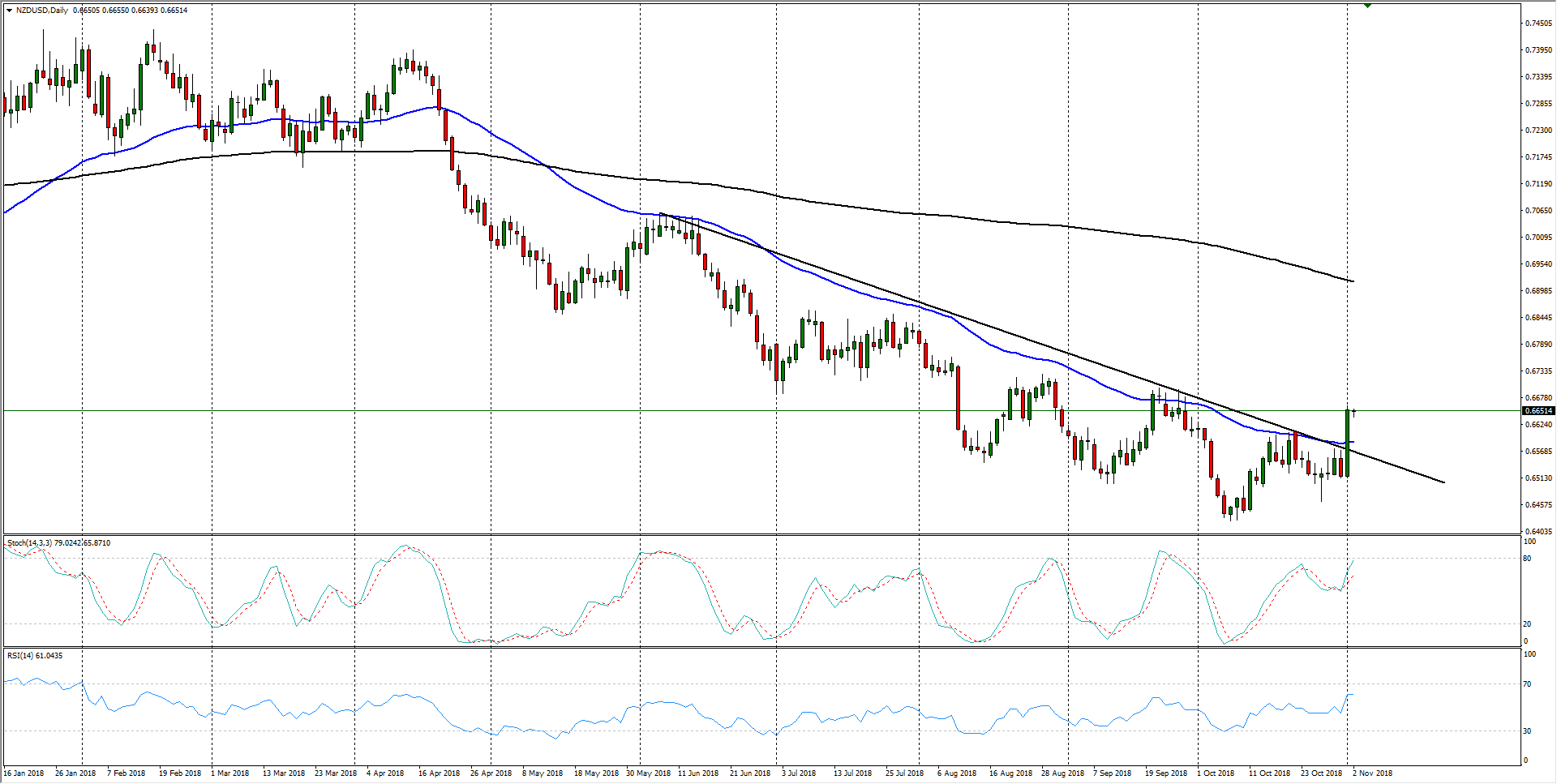Open the dropdown arrow beside NZDUSD,Daily
Screen dimensions: 1557x784
pos(9,11)
